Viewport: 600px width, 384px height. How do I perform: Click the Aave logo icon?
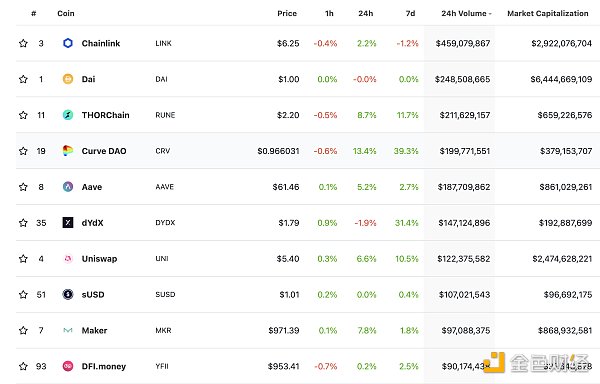(x=68, y=187)
